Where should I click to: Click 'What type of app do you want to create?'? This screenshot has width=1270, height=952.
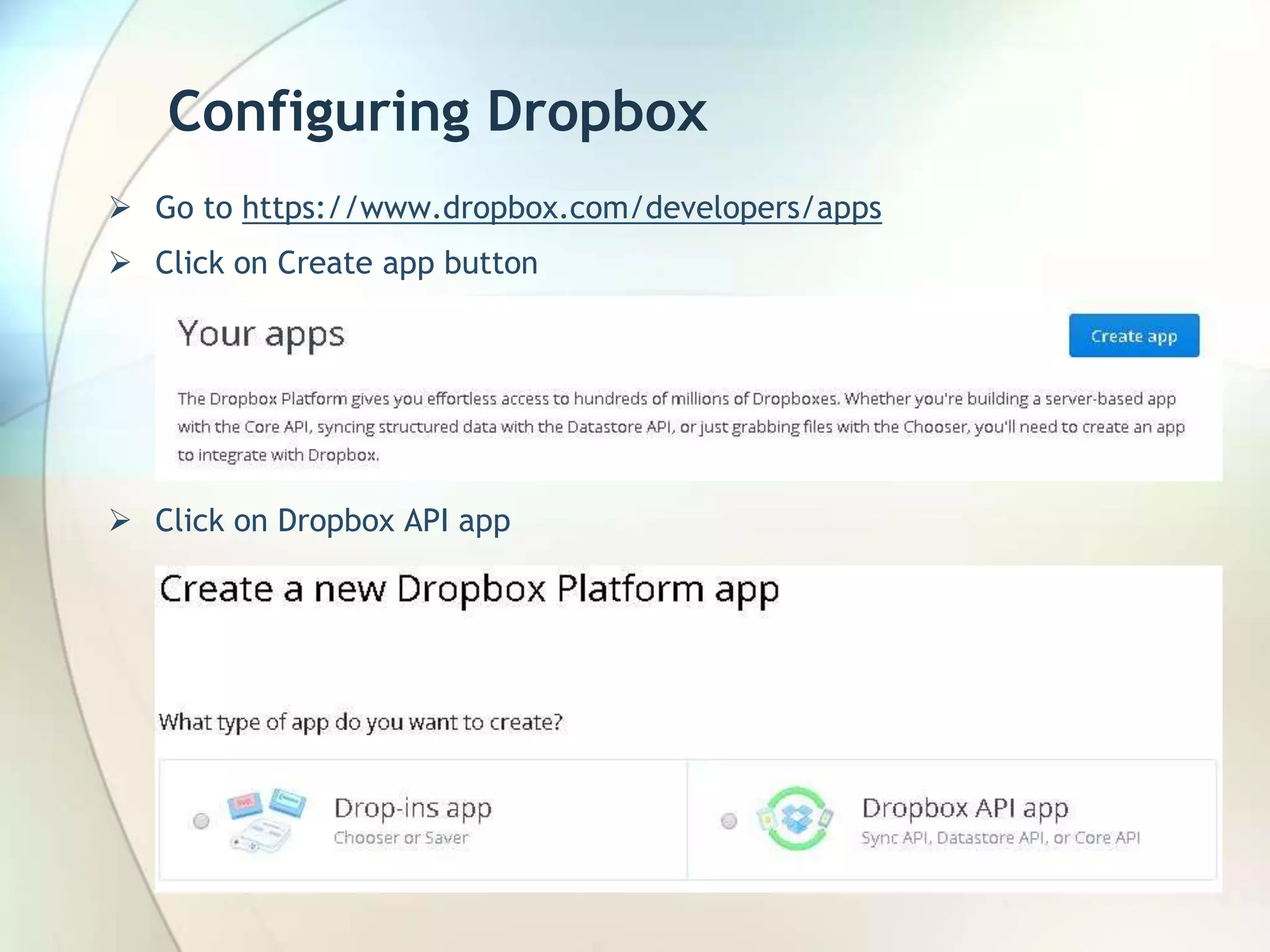point(360,723)
